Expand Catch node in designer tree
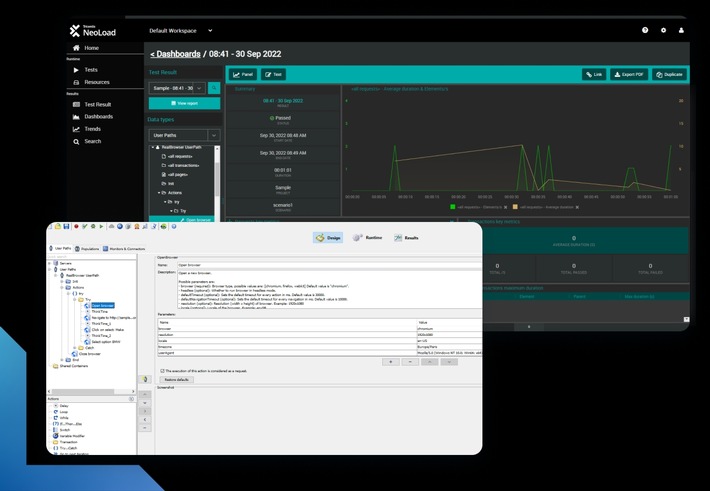The image size is (710, 491). 75,348
